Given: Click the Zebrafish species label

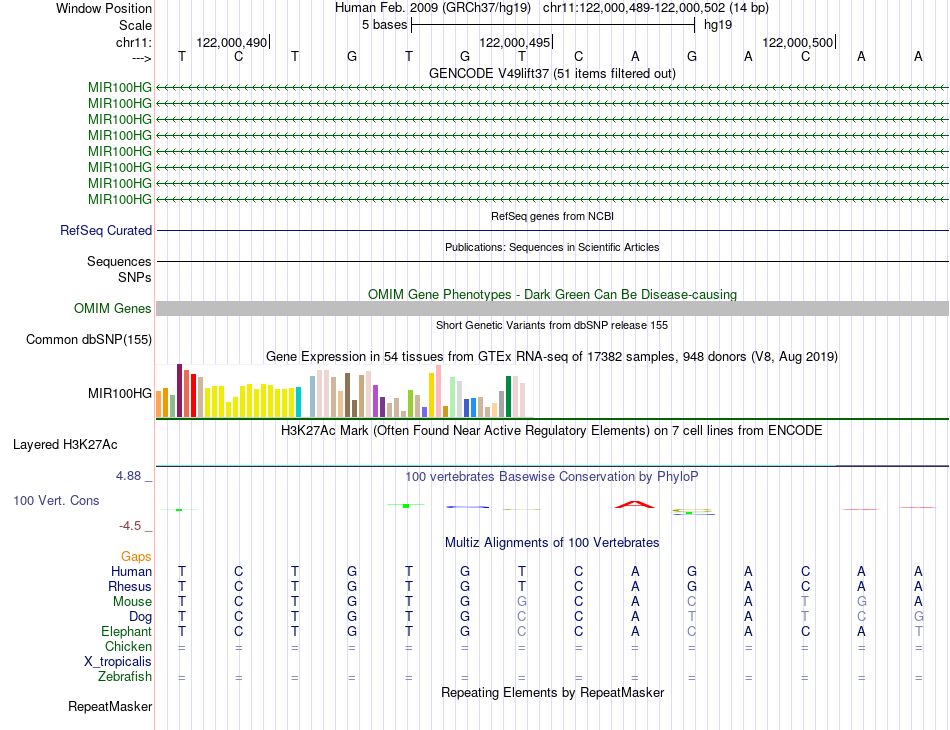Looking at the screenshot, I should click(x=125, y=676).
